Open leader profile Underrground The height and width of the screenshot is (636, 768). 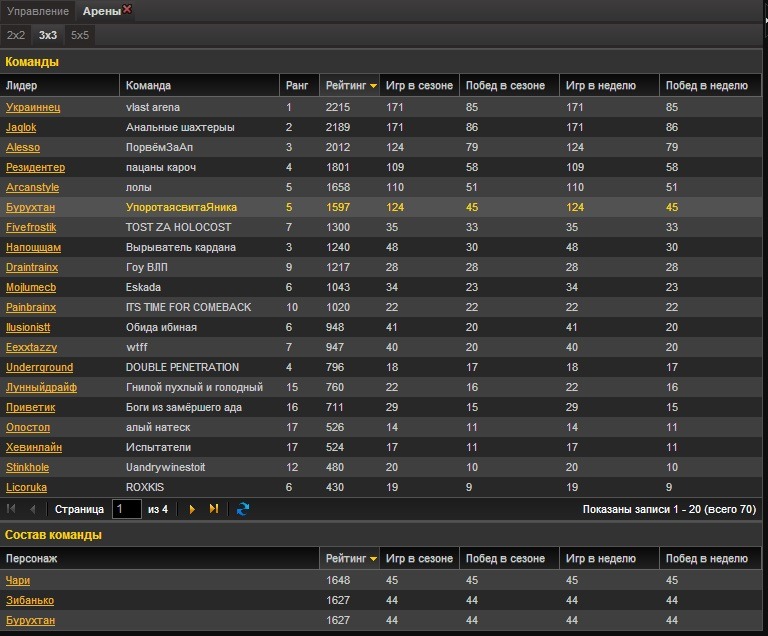39,367
